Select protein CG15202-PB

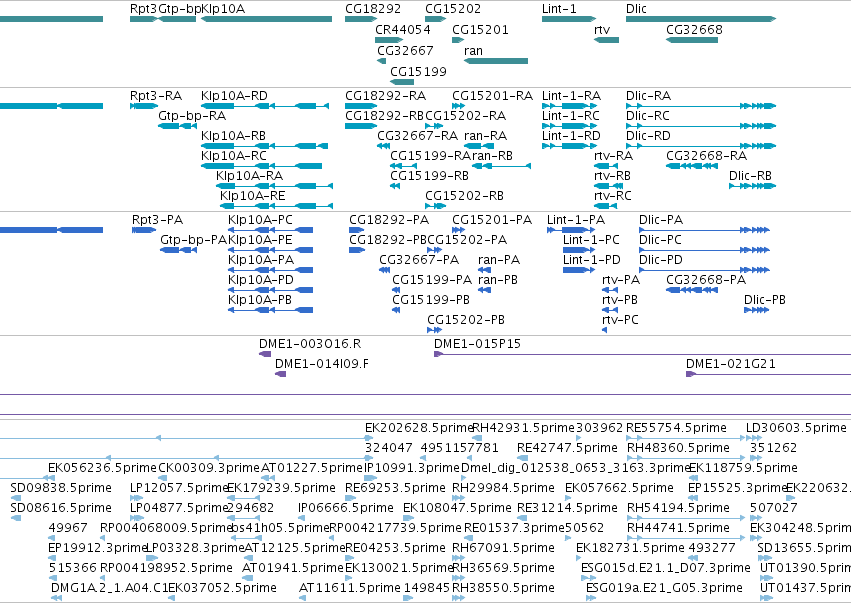coord(434,331)
